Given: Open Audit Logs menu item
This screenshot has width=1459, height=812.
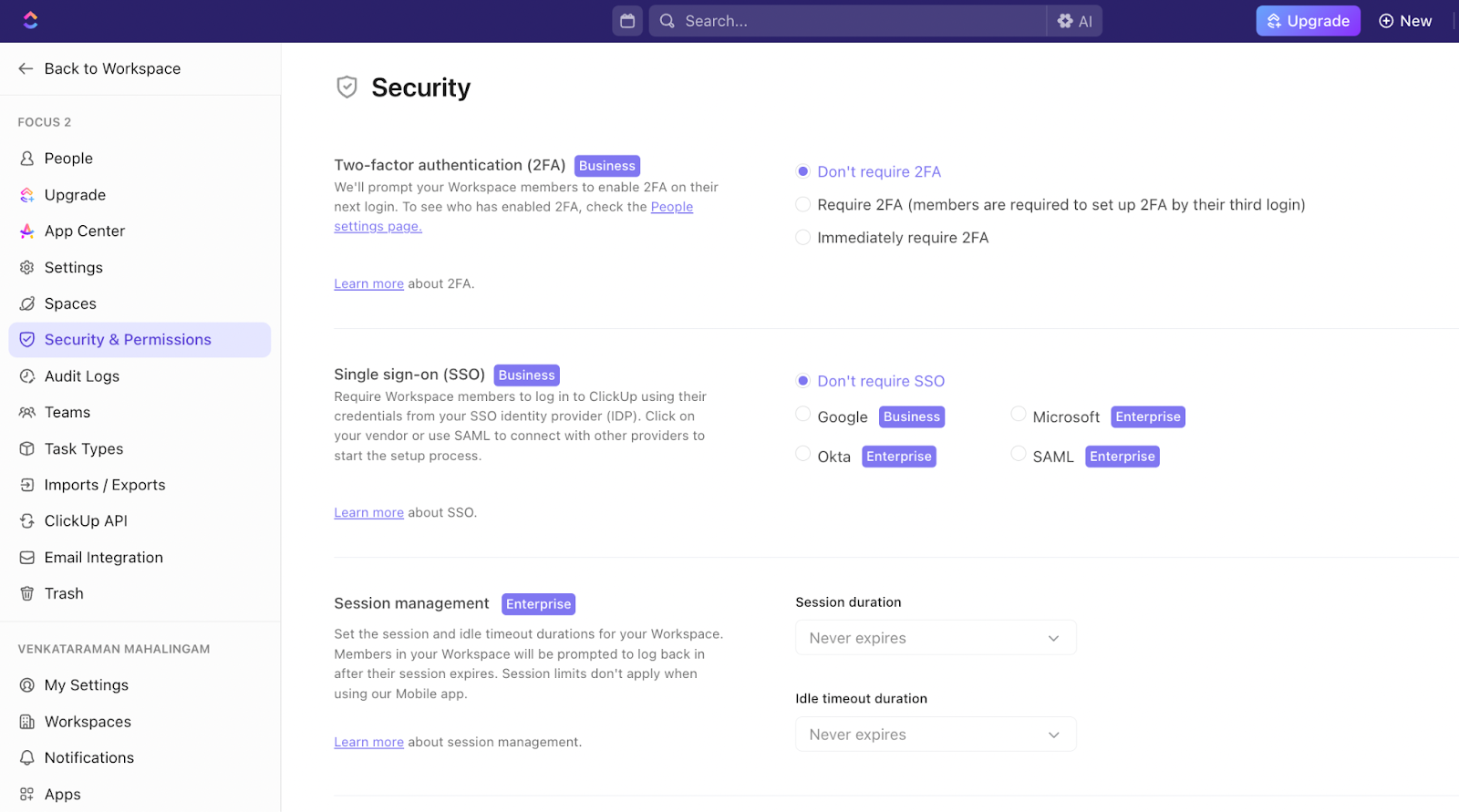Looking at the screenshot, I should point(140,376).
